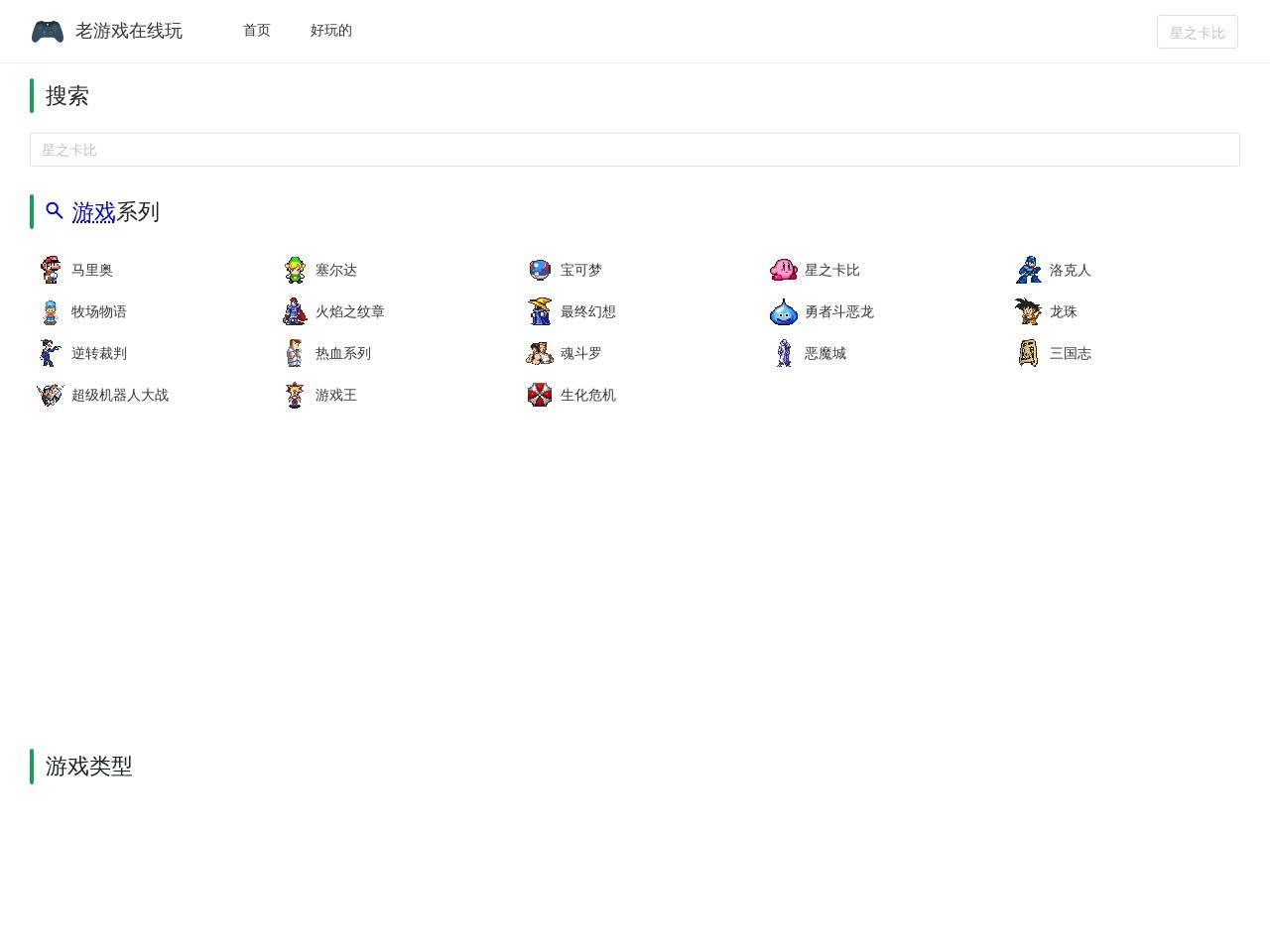Screen dimensions: 1270x952
Task: Open the 逆转裁判 series link
Action: pos(99,353)
